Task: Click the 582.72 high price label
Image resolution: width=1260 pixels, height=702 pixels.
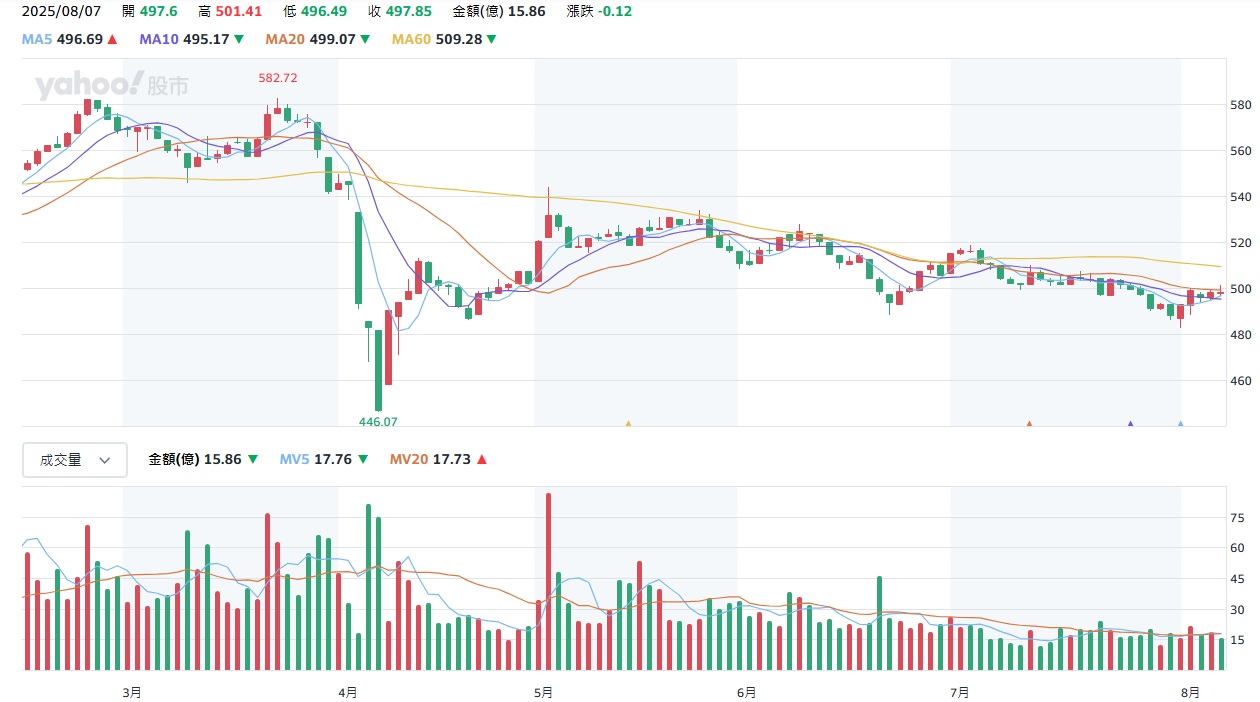Action: pos(278,77)
